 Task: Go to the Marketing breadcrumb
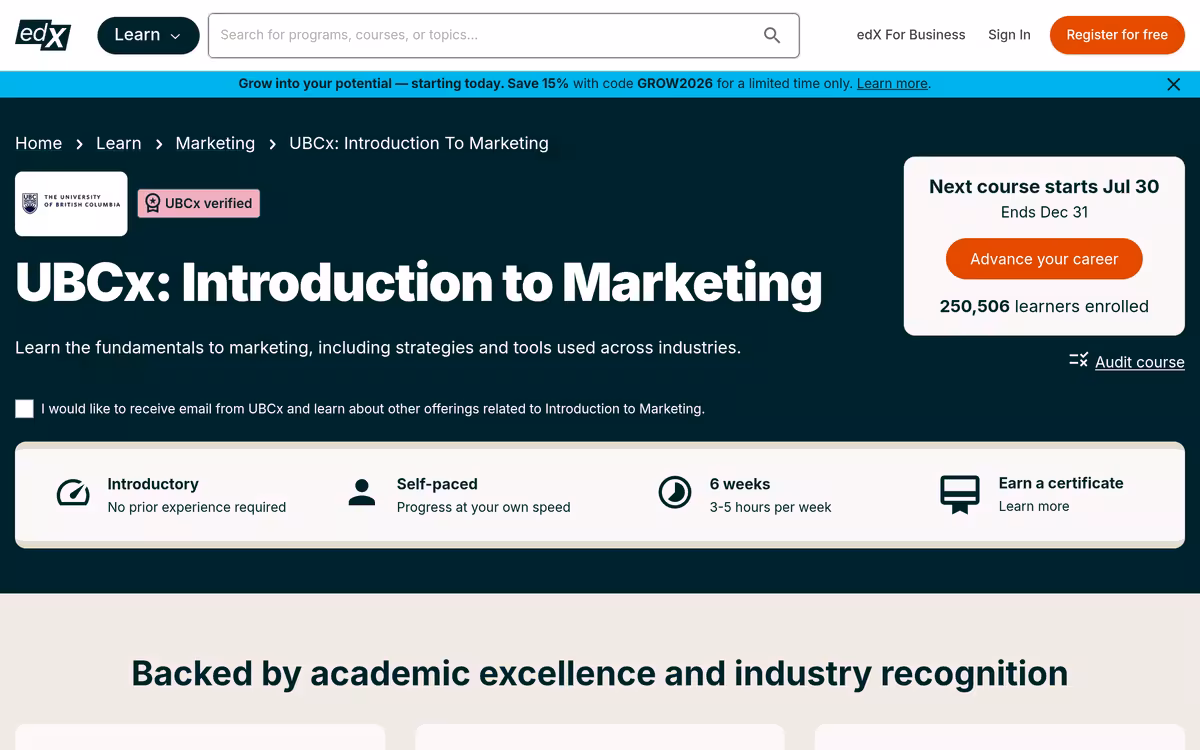pos(215,143)
